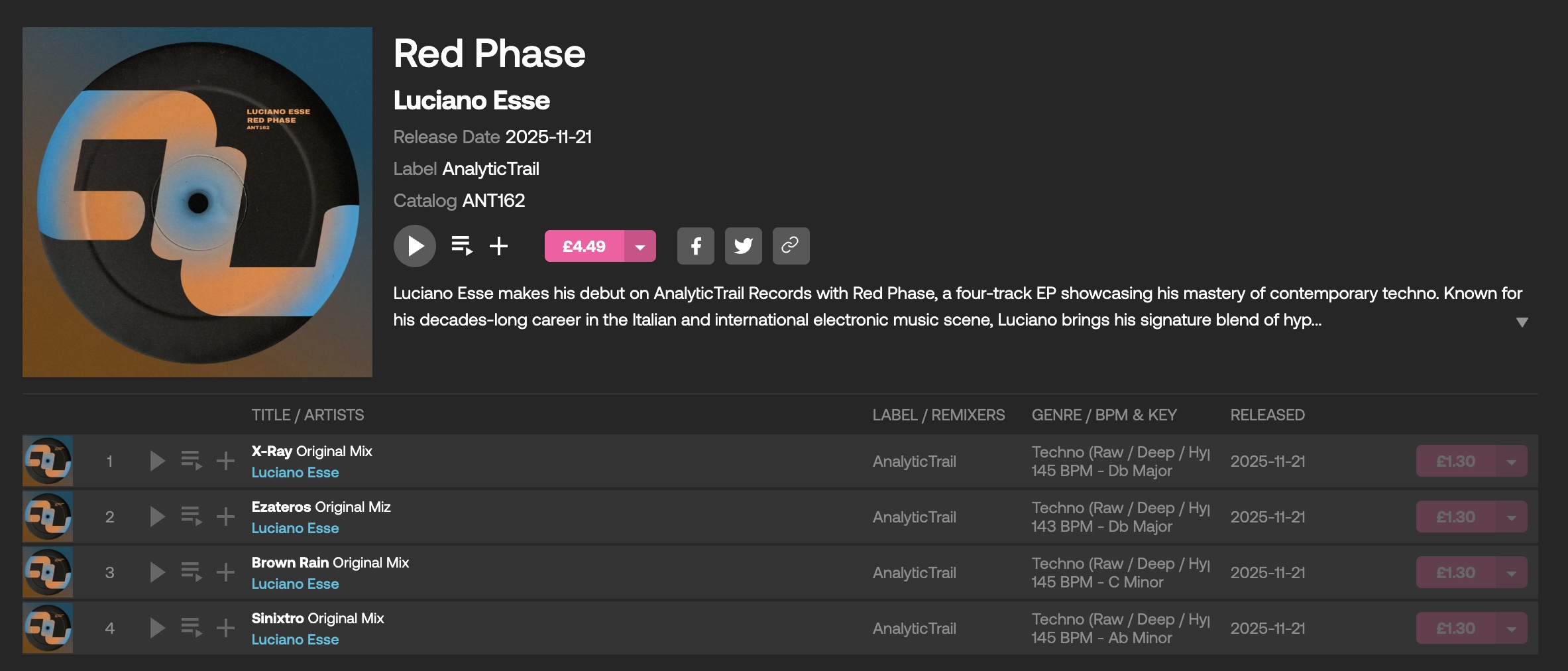Open the AnalyticTrail label page in header
The image size is (1568, 671).
(490, 169)
